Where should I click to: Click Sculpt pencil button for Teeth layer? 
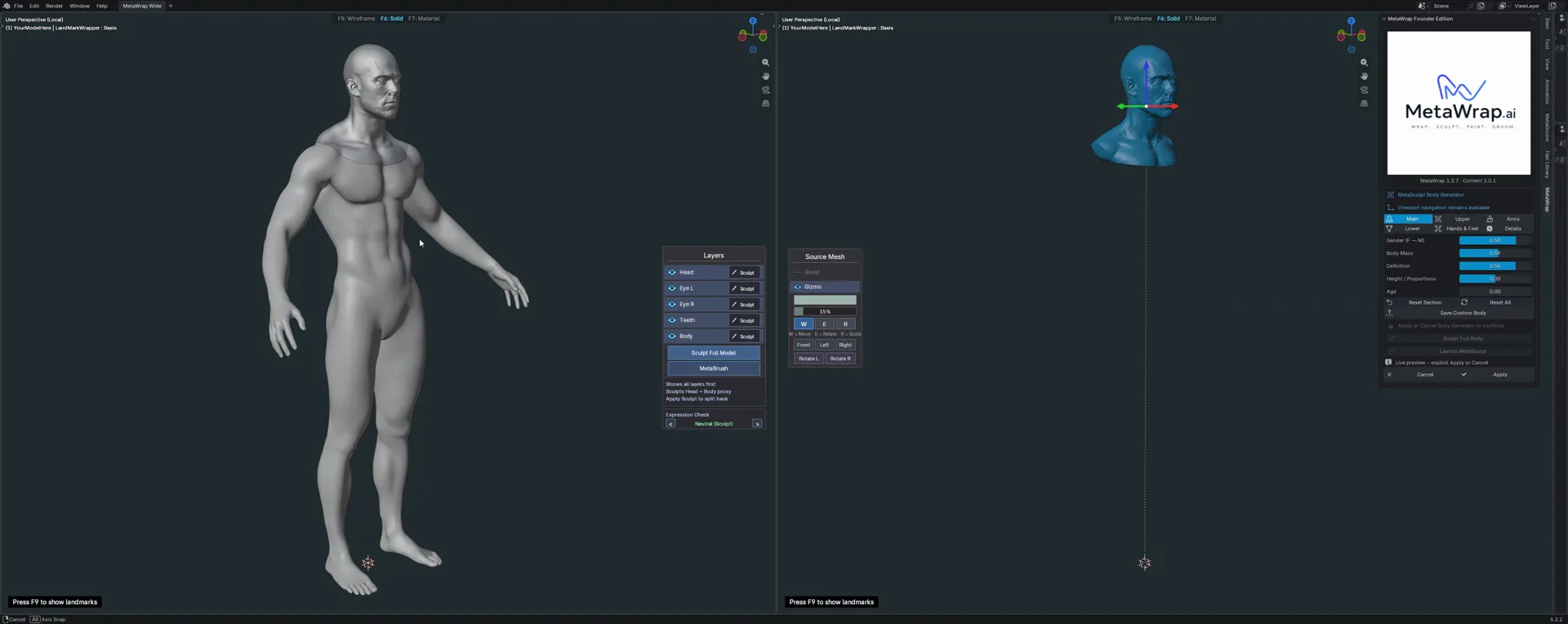(x=744, y=320)
